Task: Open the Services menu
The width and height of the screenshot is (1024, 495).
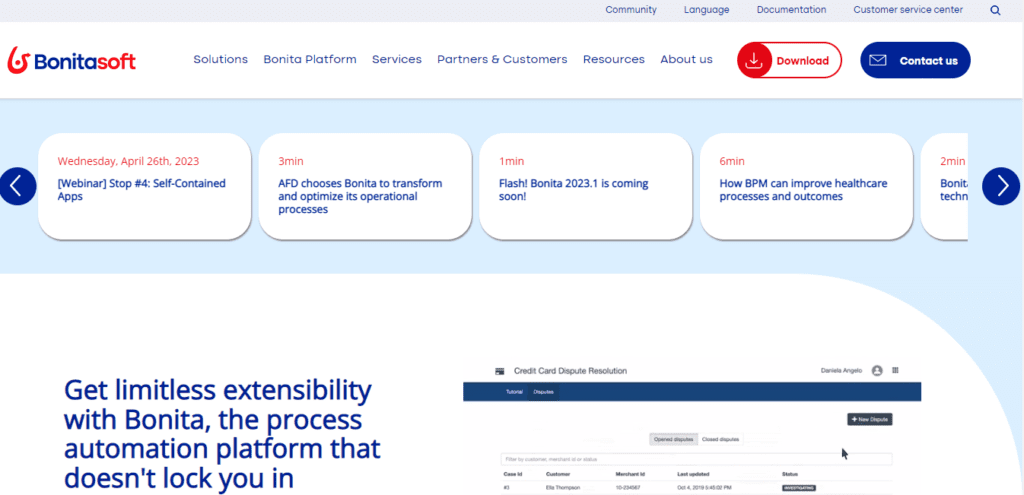Action: click(397, 59)
